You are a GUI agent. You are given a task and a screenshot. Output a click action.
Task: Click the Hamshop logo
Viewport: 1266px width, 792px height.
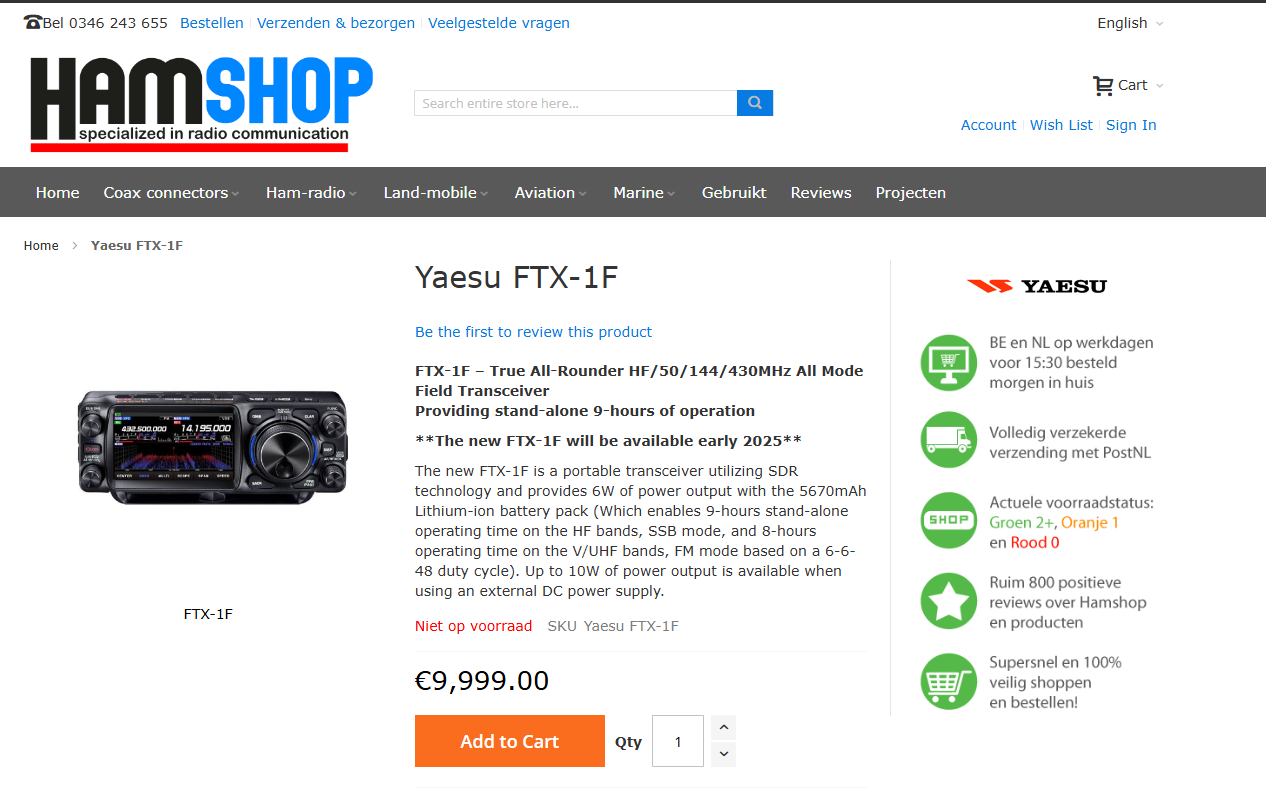click(201, 104)
